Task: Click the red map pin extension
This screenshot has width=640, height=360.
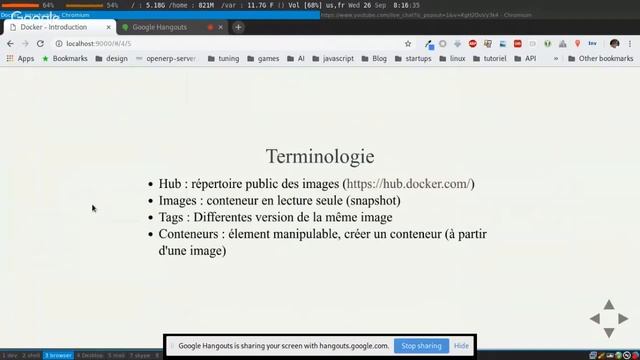Action: click(577, 44)
